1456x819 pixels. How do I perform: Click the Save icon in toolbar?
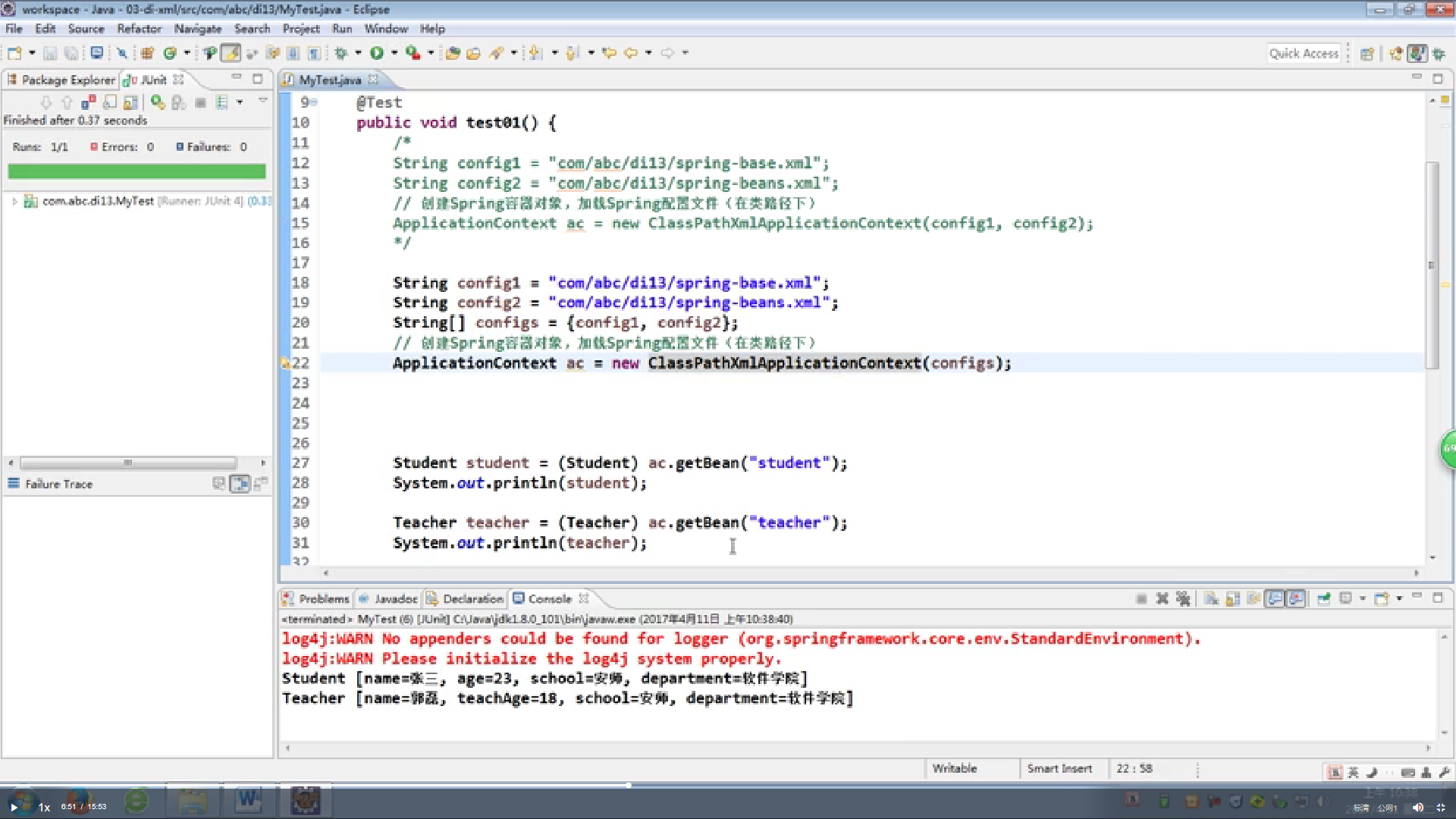pos(50,53)
